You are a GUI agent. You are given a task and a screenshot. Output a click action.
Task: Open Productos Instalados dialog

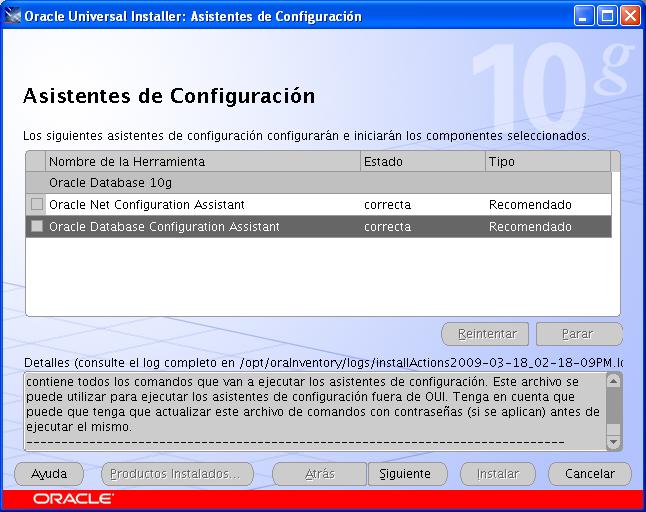point(177,474)
